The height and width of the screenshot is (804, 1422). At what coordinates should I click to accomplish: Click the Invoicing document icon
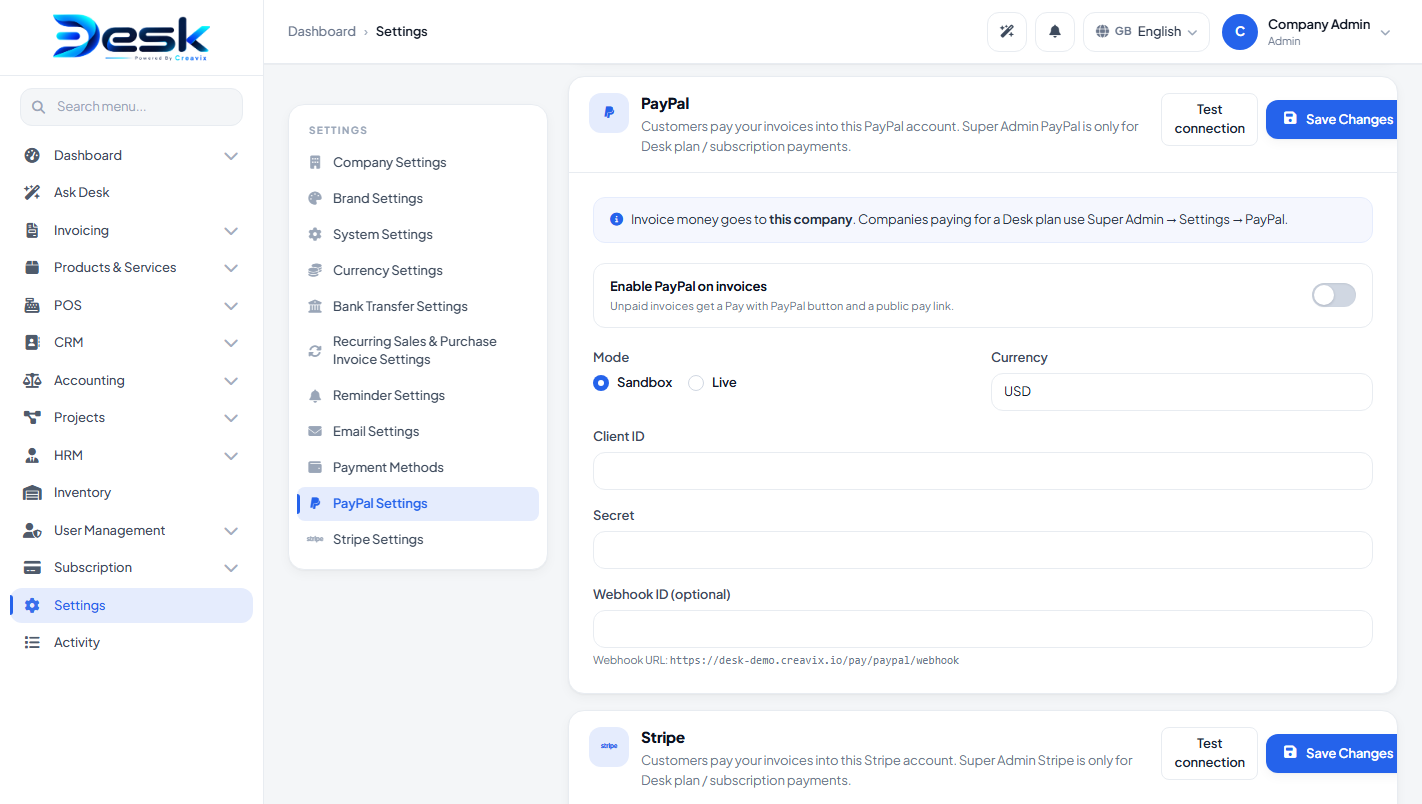tap(32, 231)
